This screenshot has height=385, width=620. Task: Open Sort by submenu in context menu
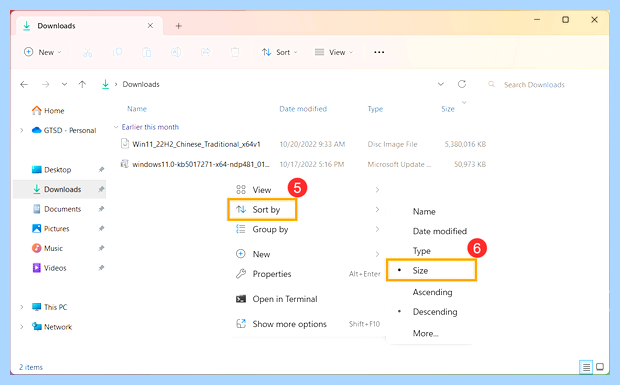click(308, 209)
